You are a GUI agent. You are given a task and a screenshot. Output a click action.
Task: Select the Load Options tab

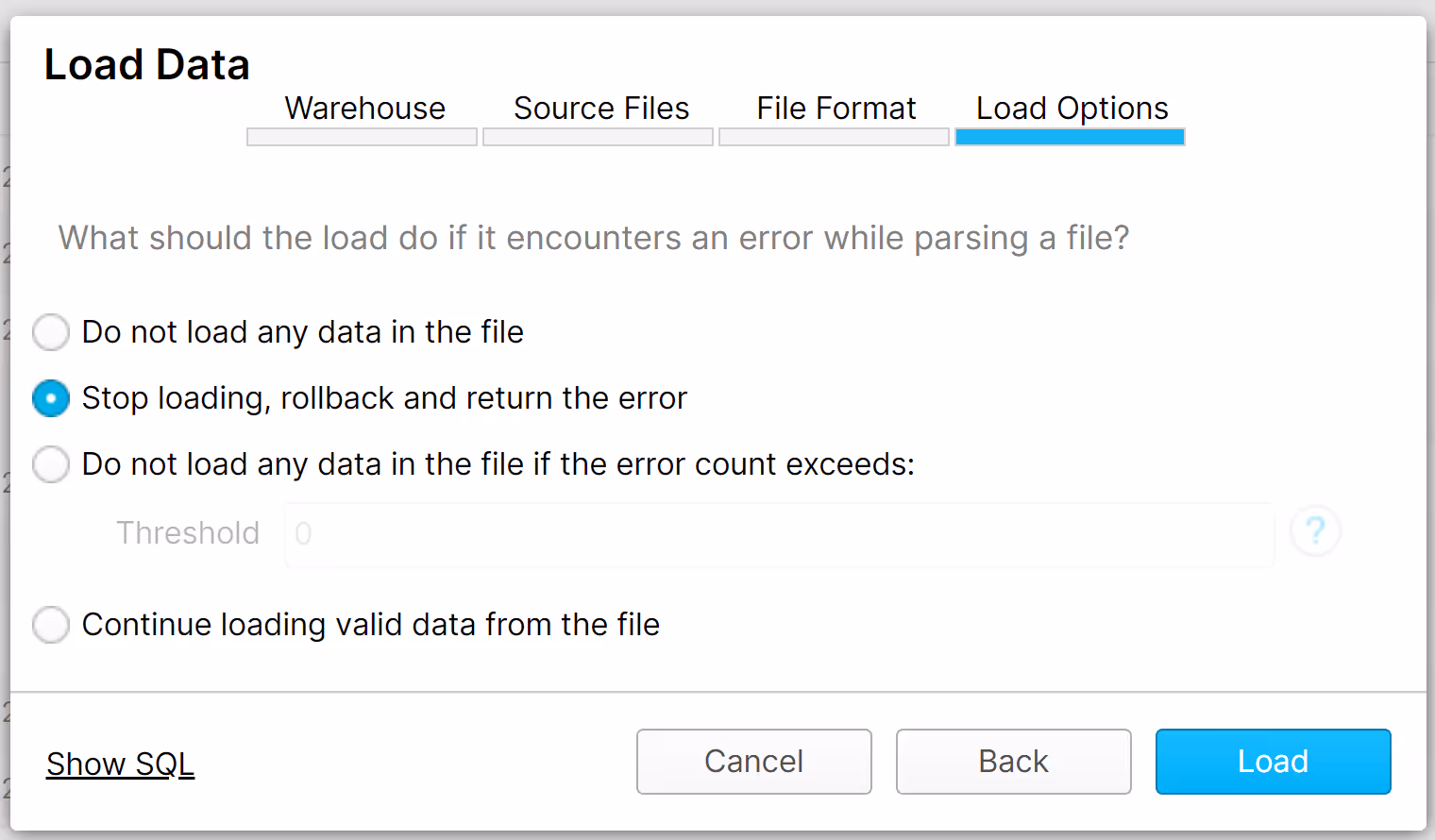1071,109
